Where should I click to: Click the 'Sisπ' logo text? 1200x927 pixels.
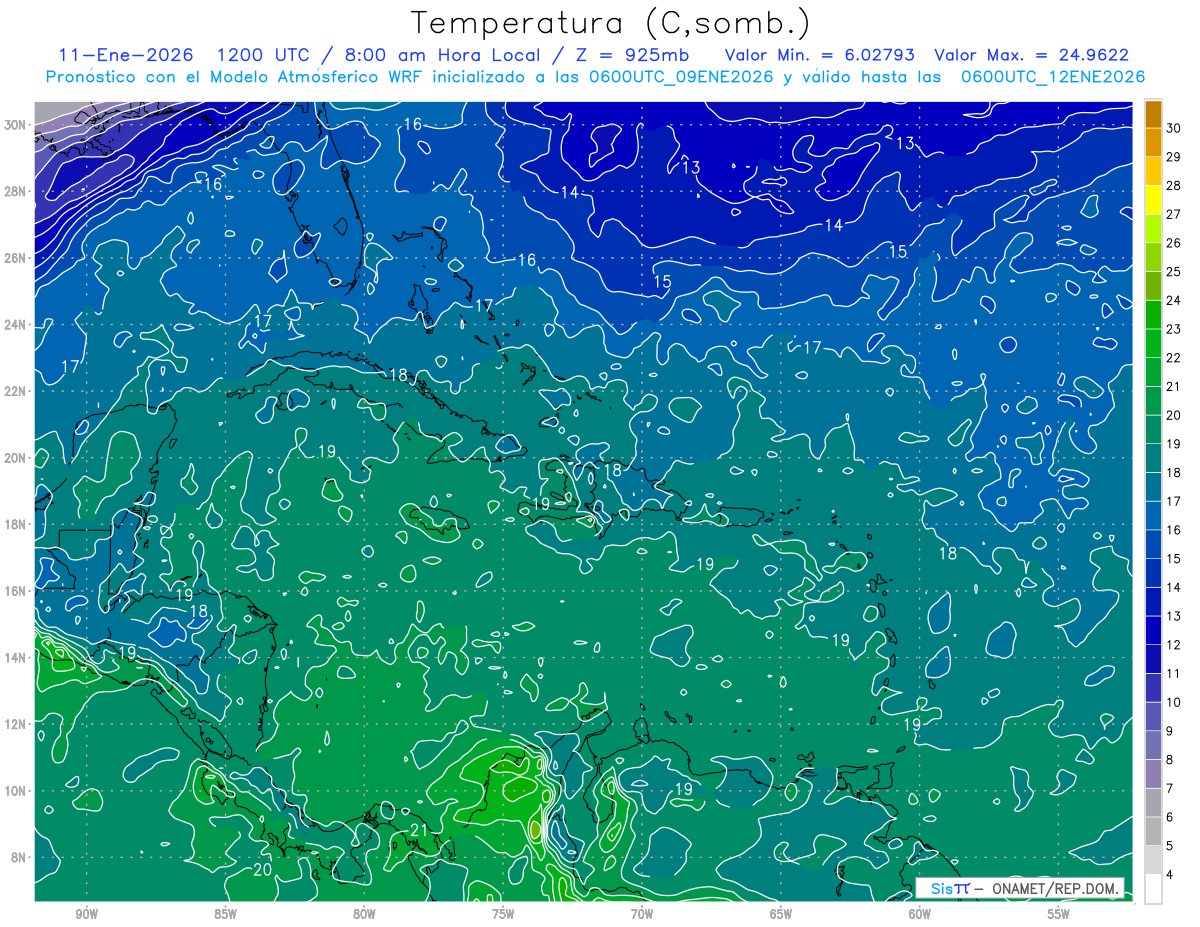[949, 888]
